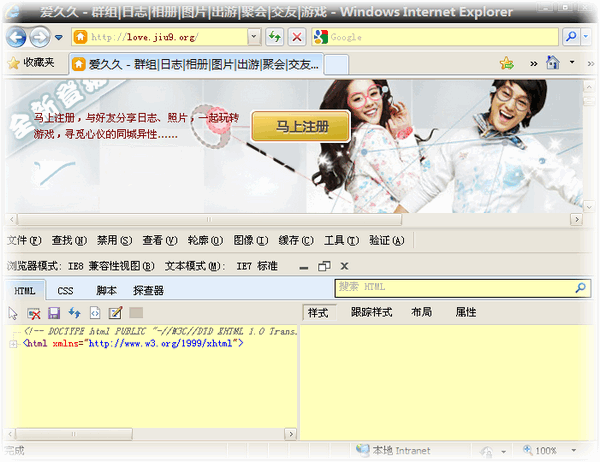Open the 工具(T) menu
Image resolution: width=600 pixels, height=462 pixels.
tap(341, 240)
